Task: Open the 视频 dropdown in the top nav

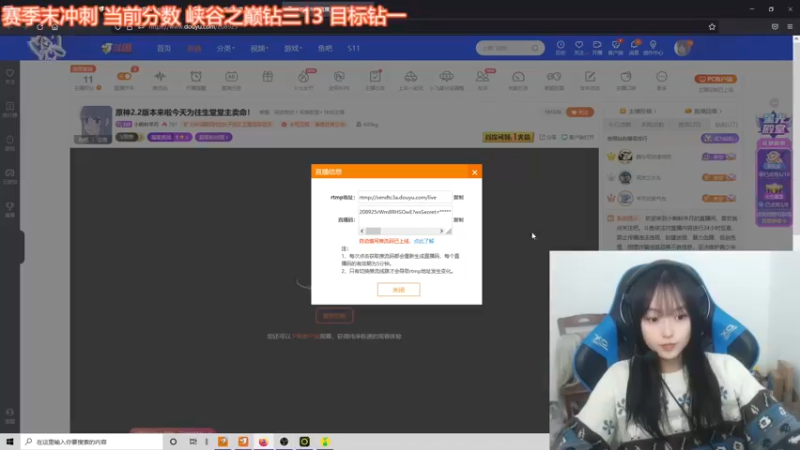Action: (x=259, y=48)
